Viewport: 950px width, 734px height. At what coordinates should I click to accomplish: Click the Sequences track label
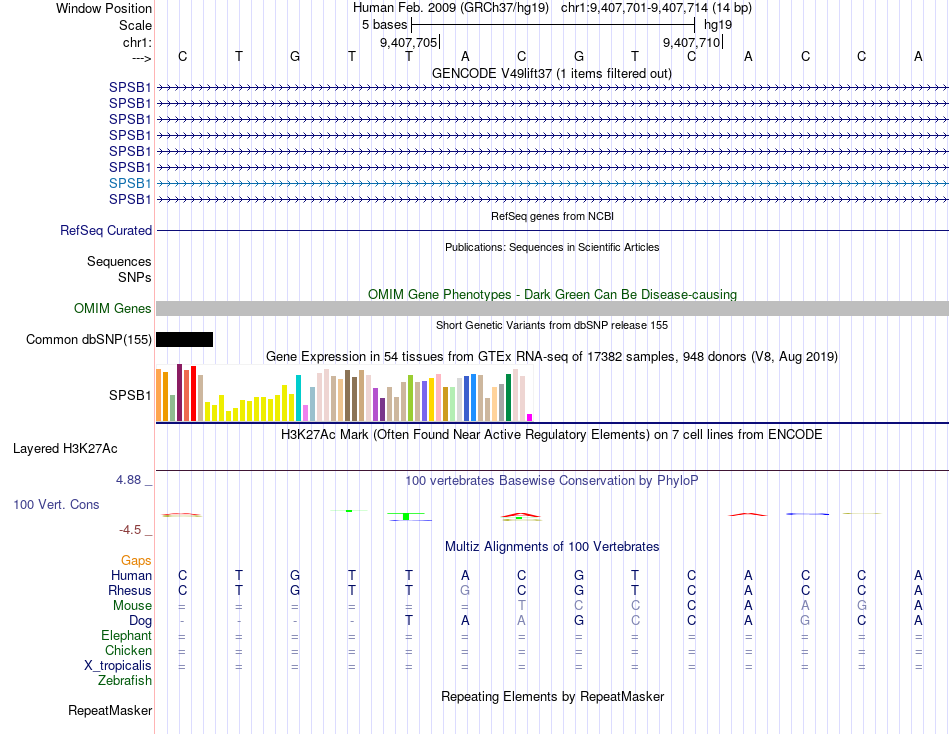click(119, 261)
